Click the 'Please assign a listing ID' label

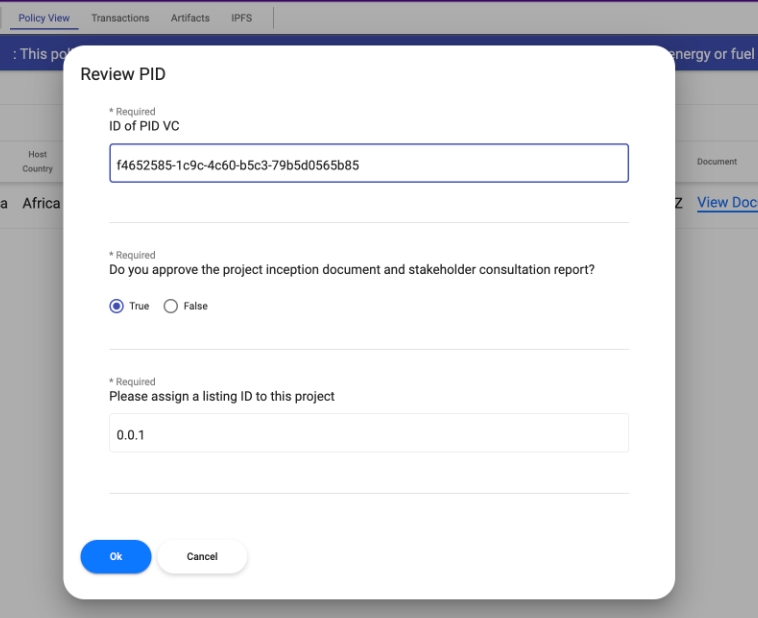(x=221, y=396)
